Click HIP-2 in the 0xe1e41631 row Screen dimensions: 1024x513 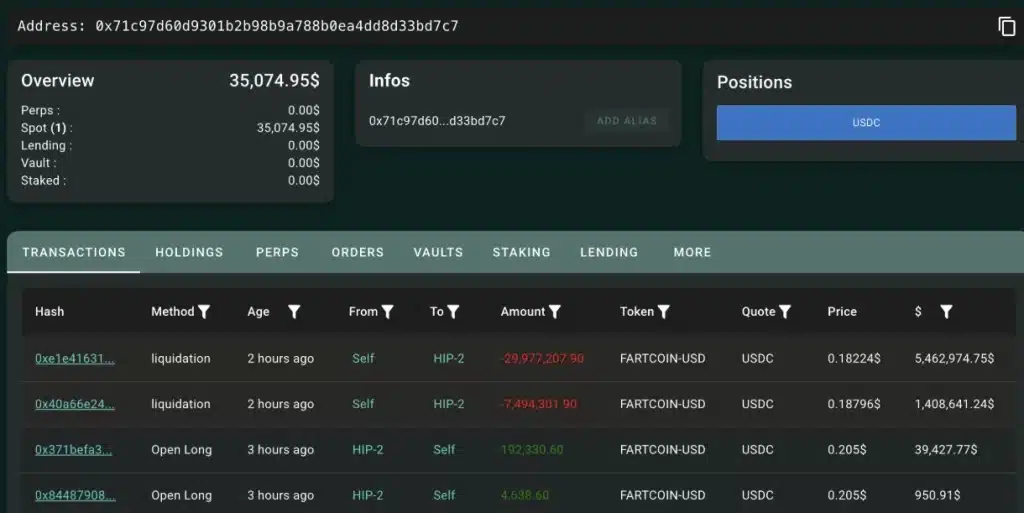click(449, 359)
